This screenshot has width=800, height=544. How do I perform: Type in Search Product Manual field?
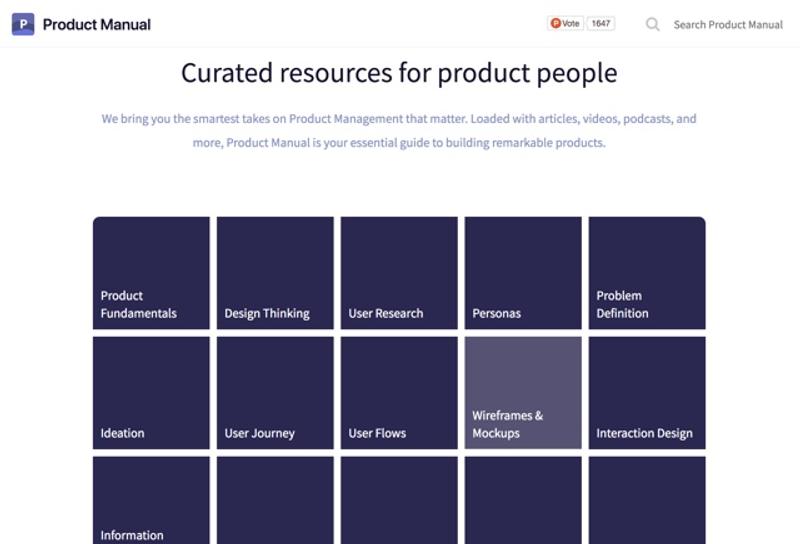tap(727, 24)
